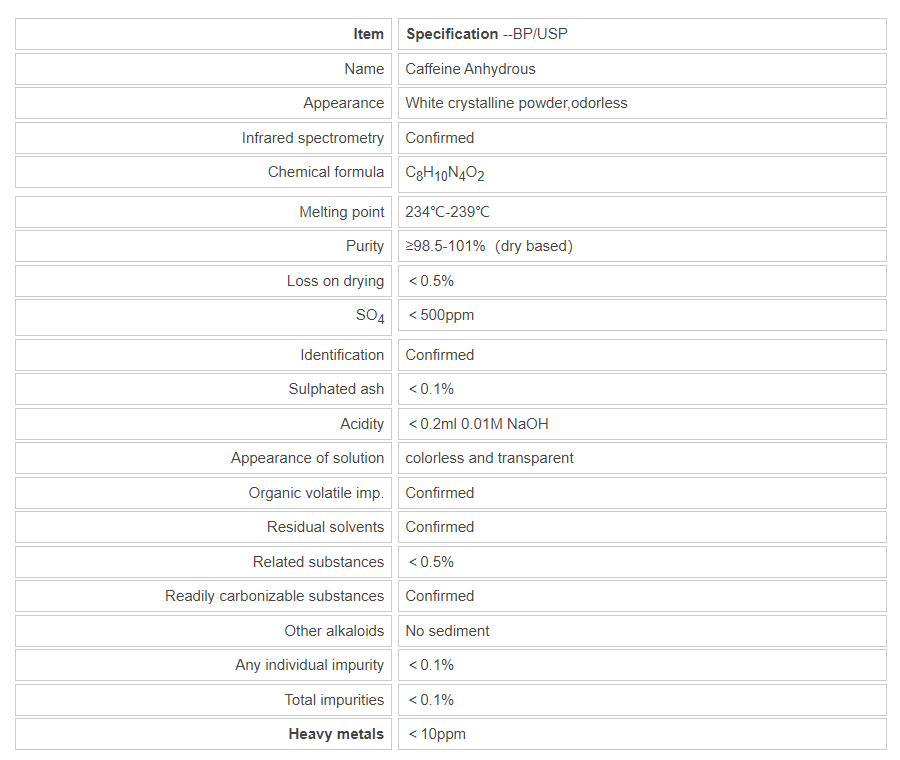Click the 'colorless and transparent' value cell
Viewport: 900px width, 760px height.
tap(489, 458)
